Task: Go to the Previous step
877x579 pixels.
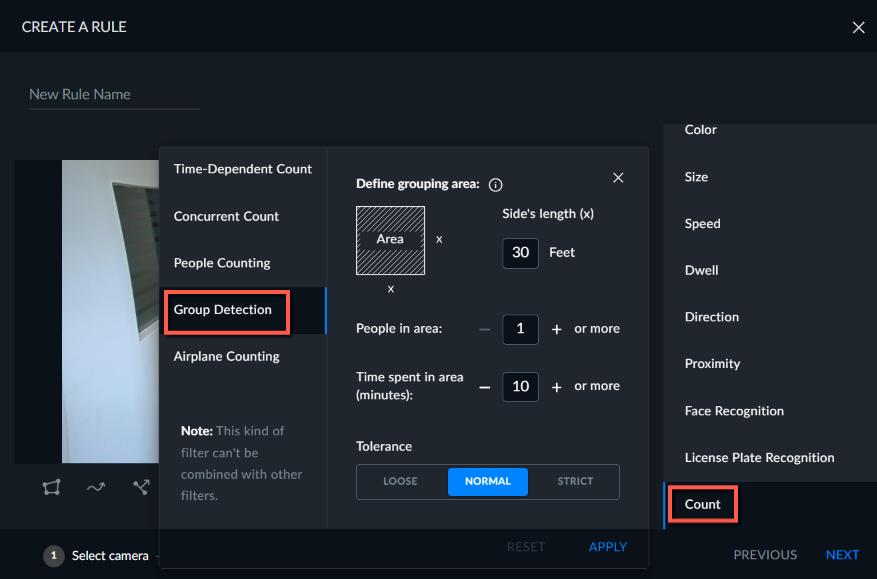Action: [765, 555]
